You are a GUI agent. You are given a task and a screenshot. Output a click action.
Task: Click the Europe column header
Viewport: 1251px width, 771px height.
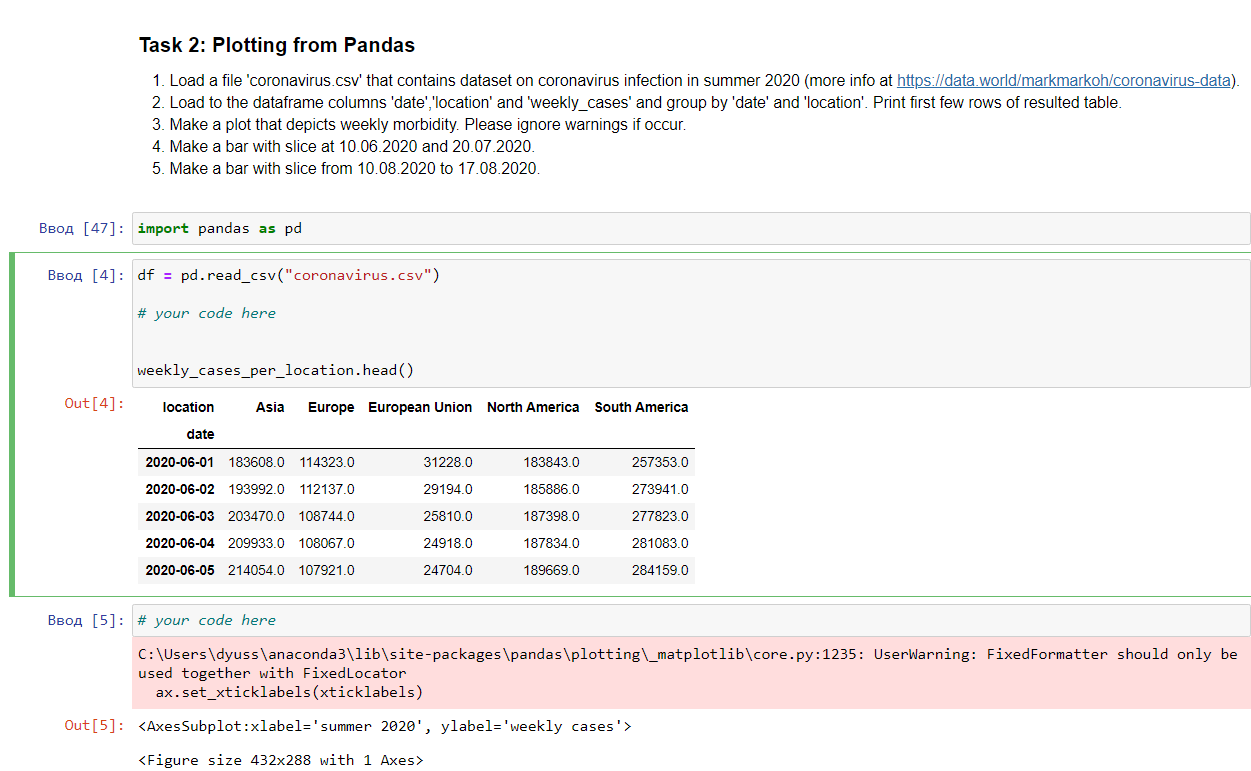click(x=331, y=407)
